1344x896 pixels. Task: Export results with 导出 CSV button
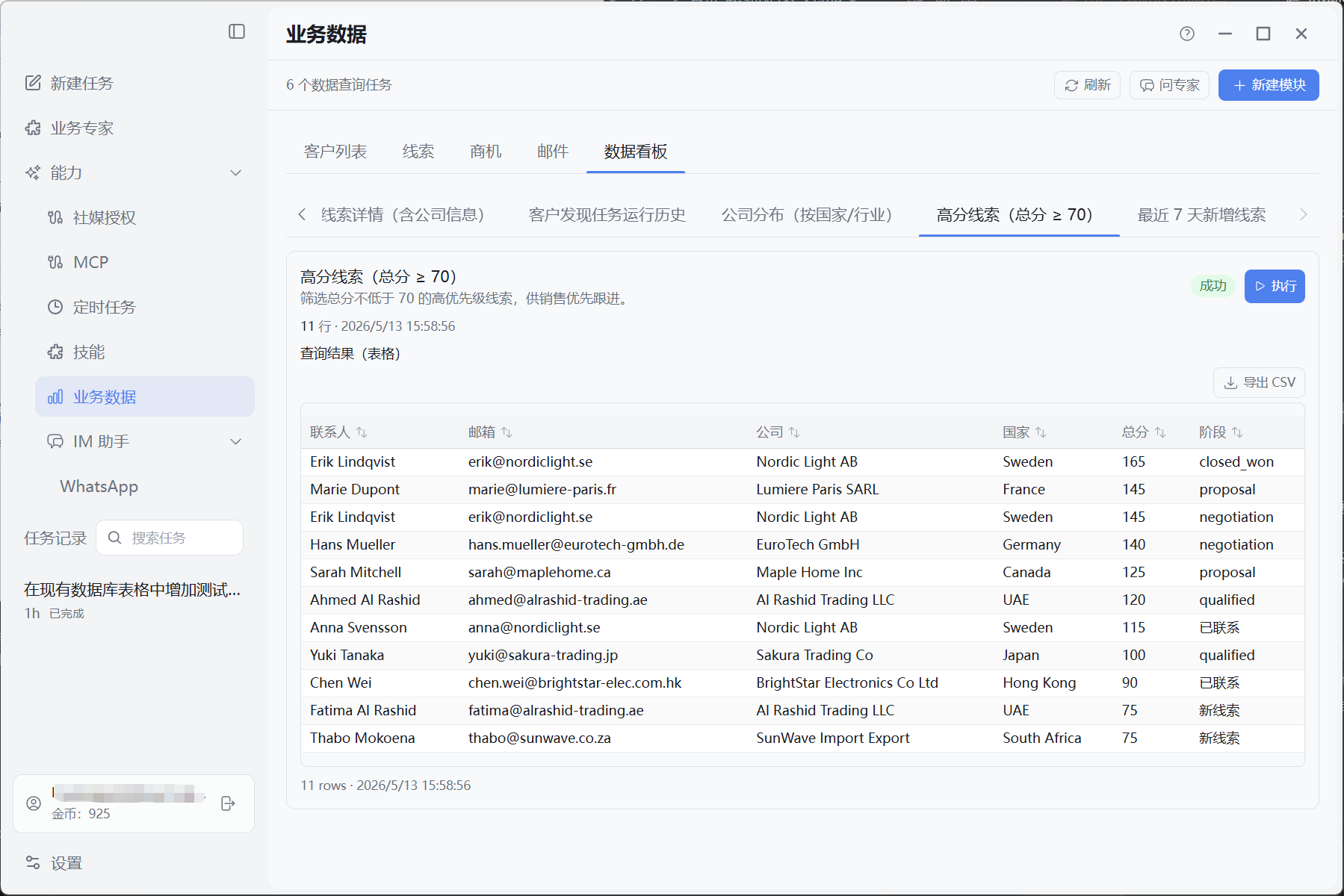1259,382
